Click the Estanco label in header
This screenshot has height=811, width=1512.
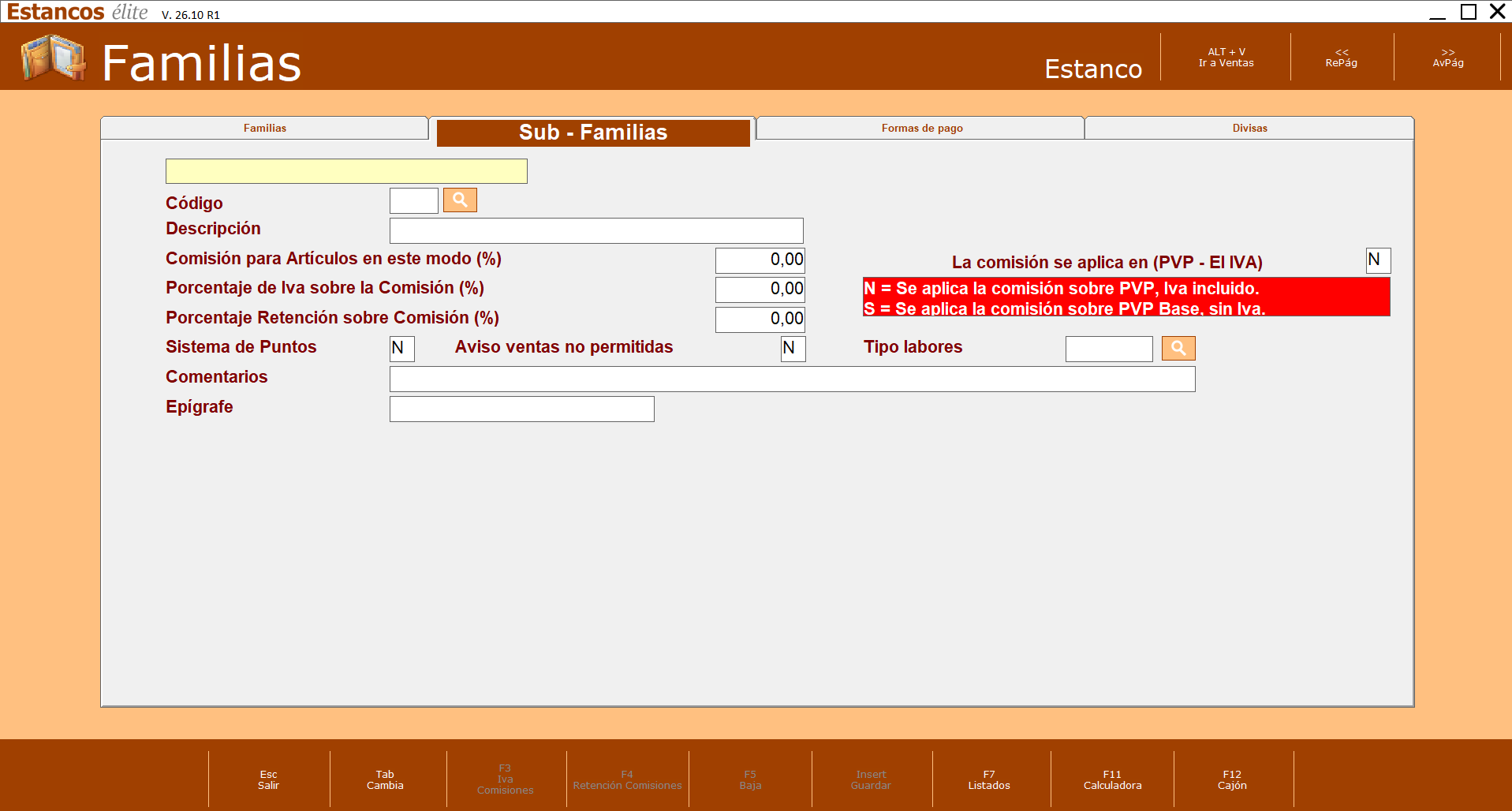tap(1093, 69)
